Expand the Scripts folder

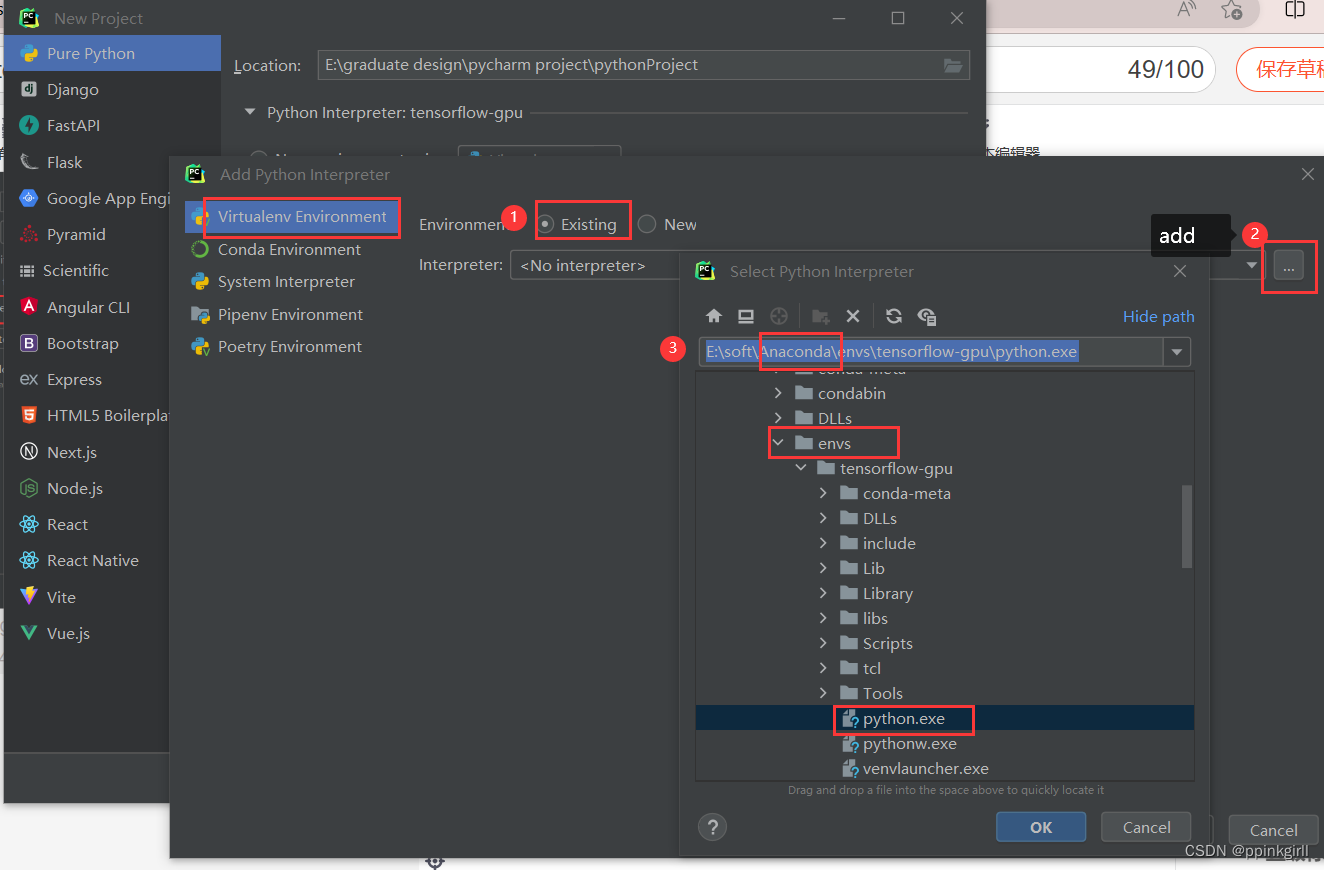click(x=823, y=643)
